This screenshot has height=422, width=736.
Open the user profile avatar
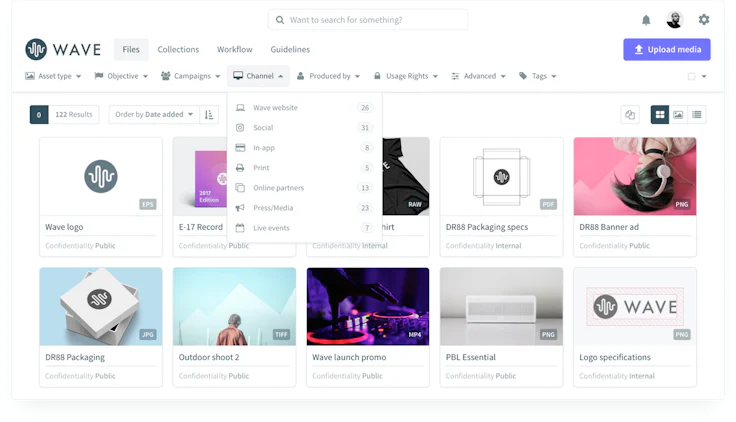tap(675, 20)
